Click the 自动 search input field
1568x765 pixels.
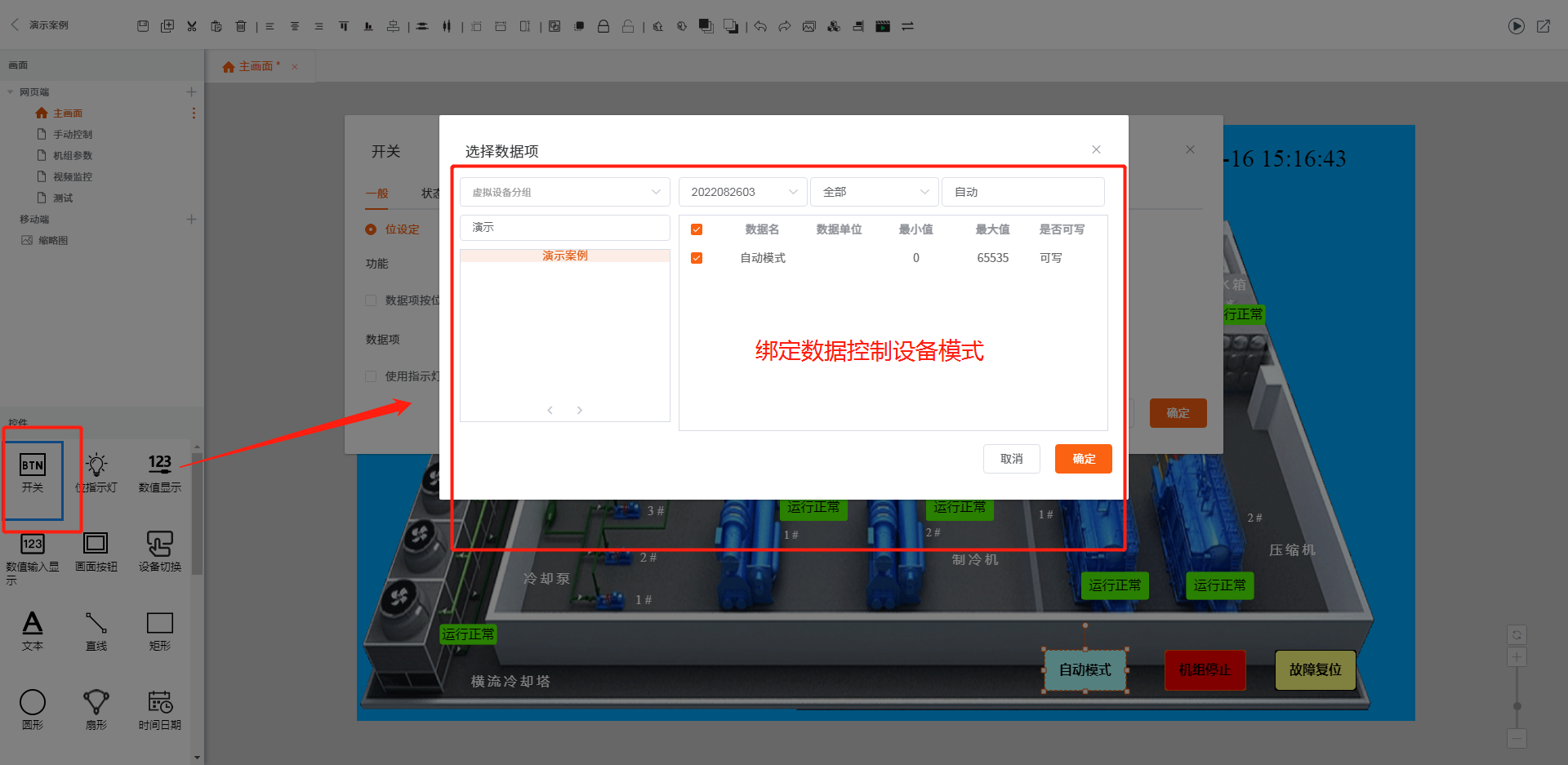click(x=1023, y=192)
